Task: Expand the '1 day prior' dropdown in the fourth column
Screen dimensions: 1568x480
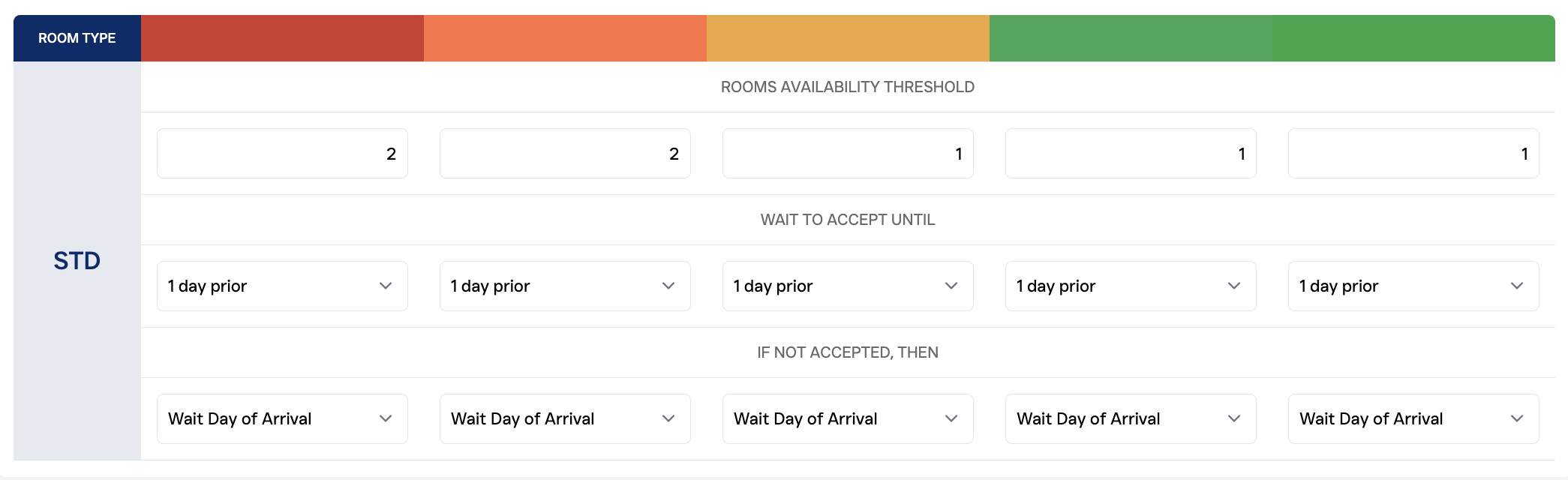Action: pos(1131,286)
